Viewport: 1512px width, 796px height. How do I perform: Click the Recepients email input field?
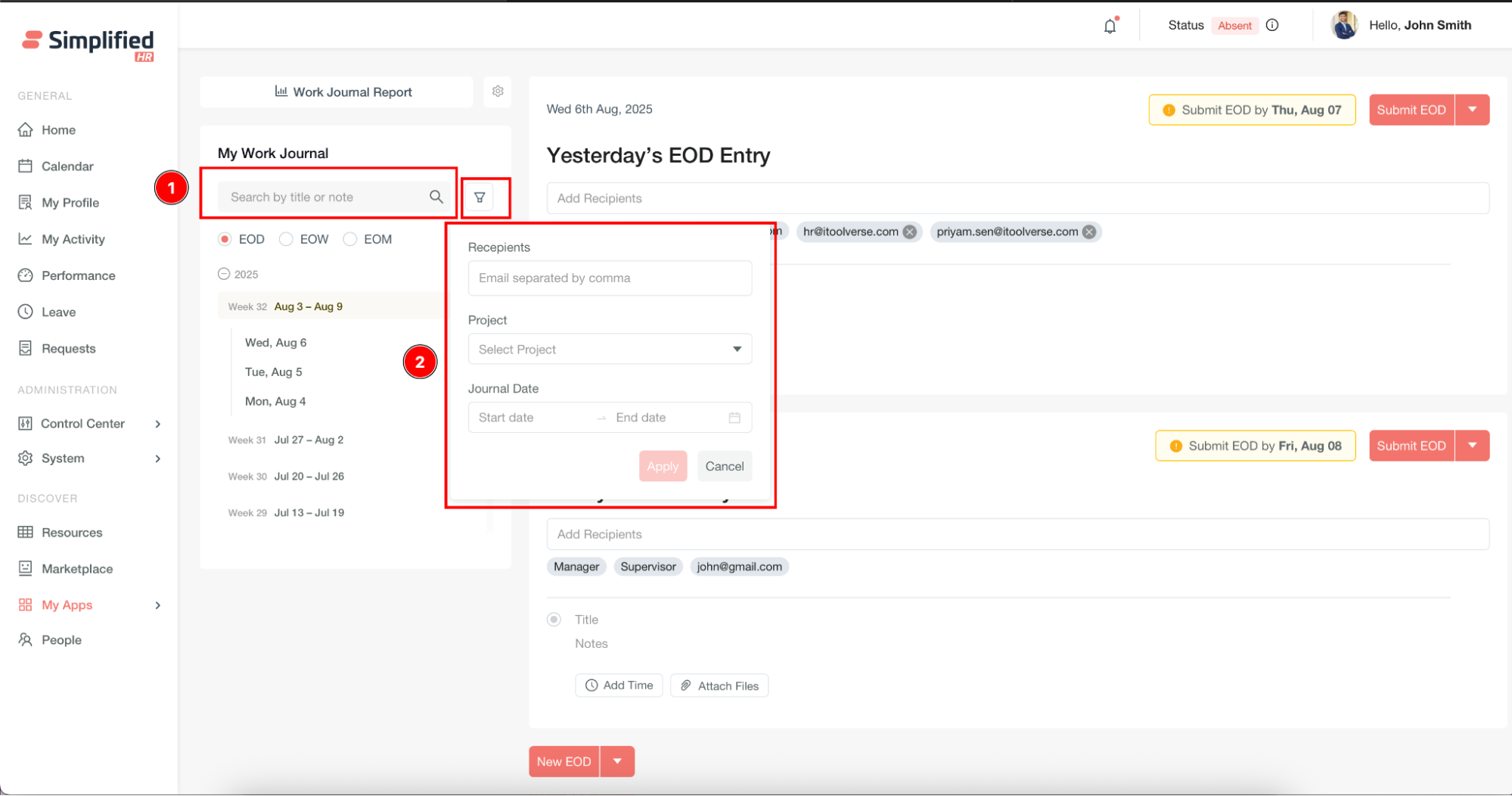coord(610,278)
